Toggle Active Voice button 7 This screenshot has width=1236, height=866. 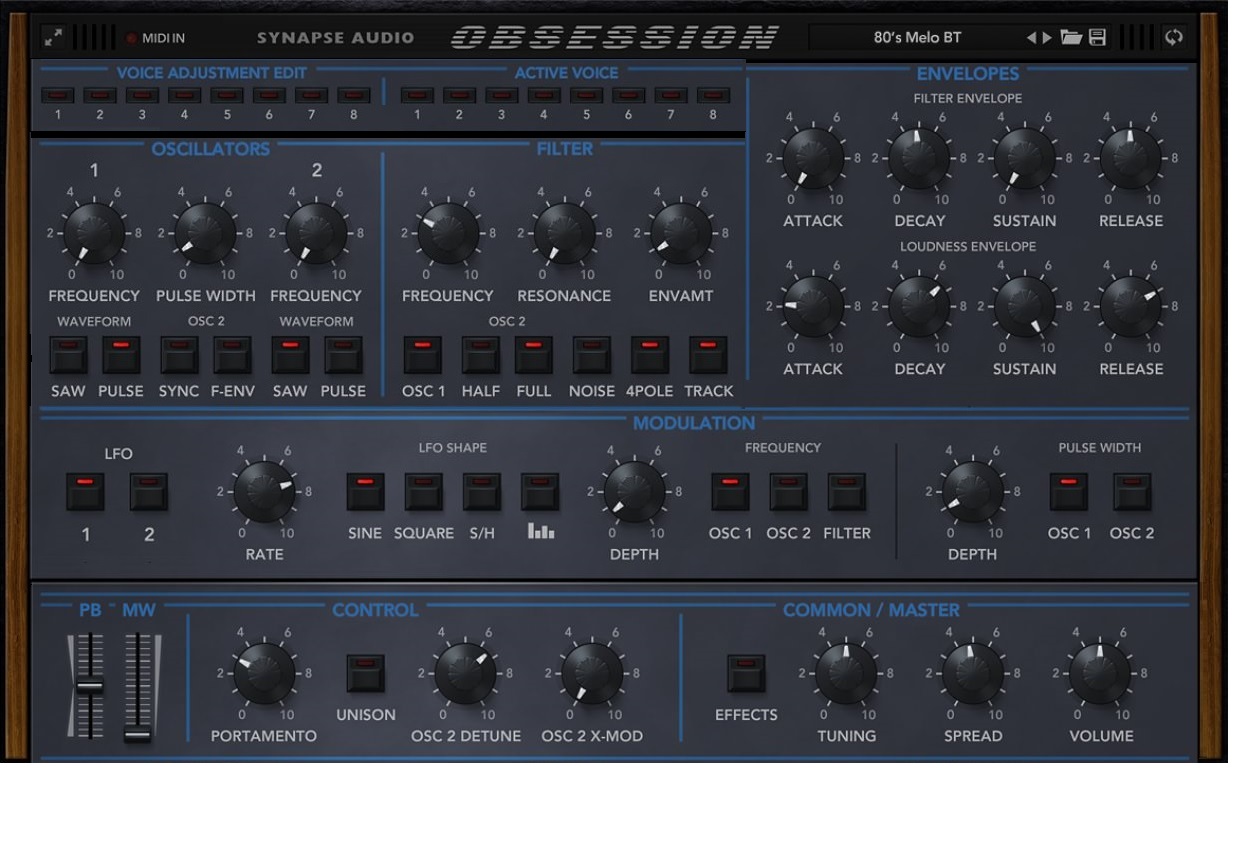(671, 96)
